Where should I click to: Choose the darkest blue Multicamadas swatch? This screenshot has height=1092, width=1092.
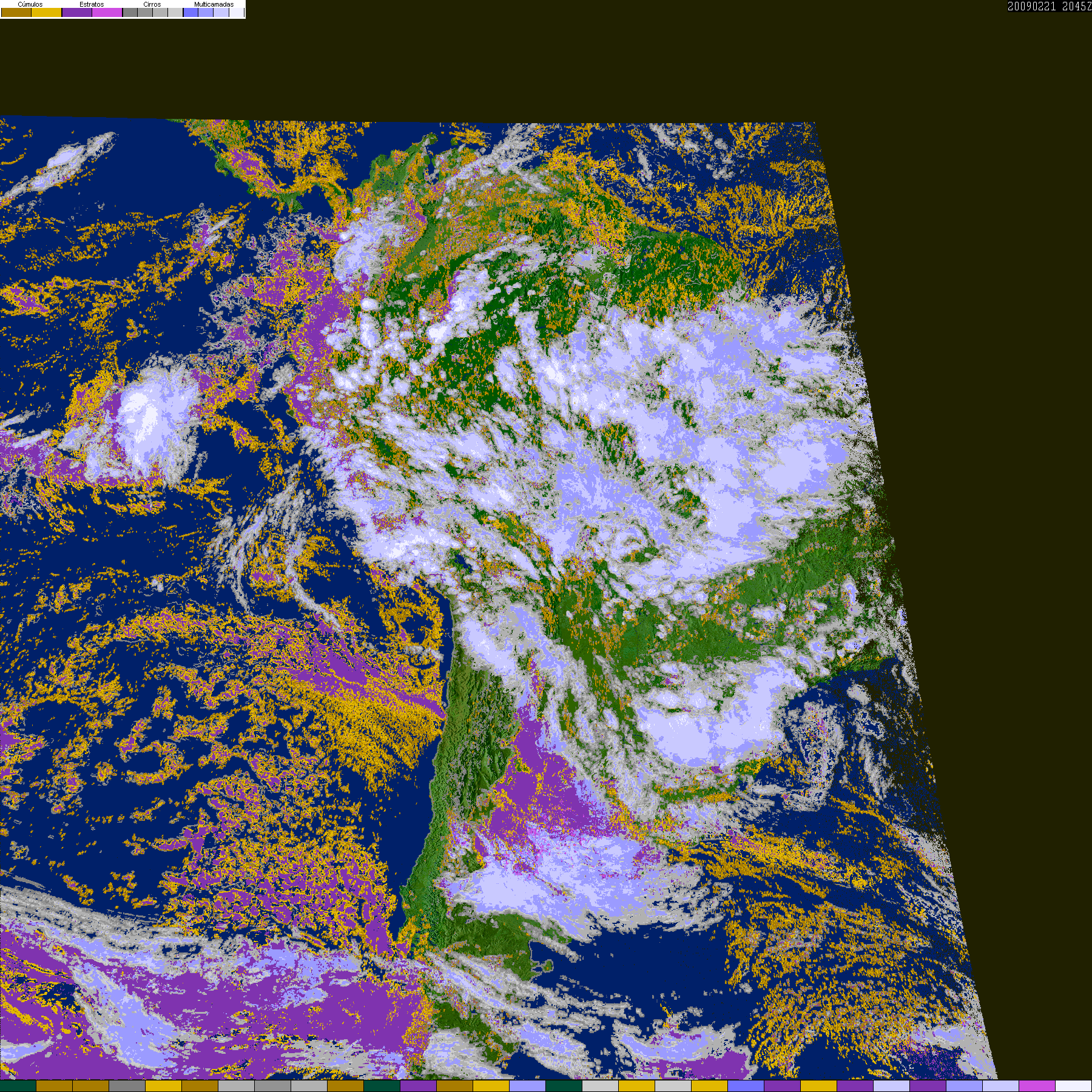pyautogui.click(x=190, y=12)
